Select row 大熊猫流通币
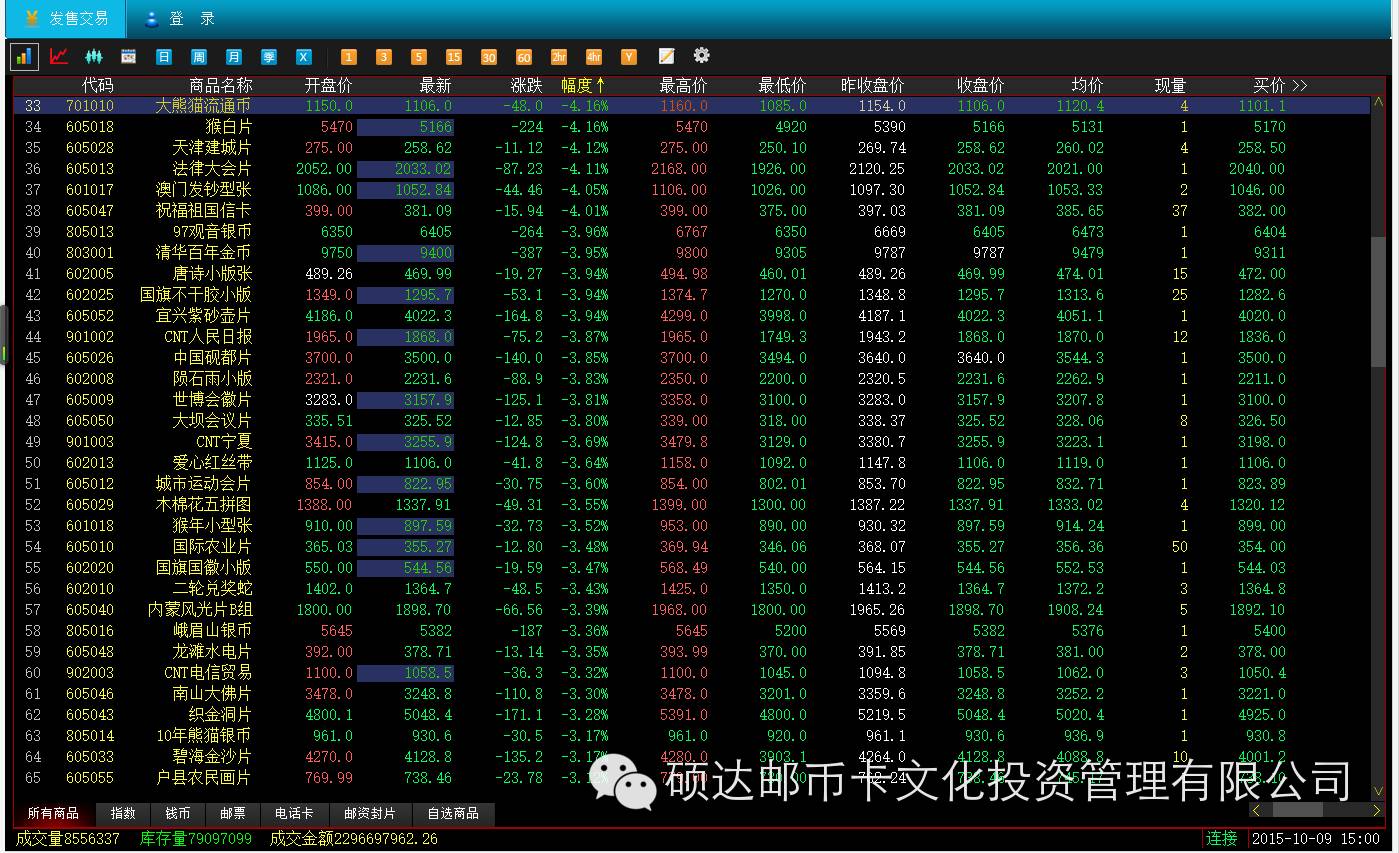 (691, 105)
